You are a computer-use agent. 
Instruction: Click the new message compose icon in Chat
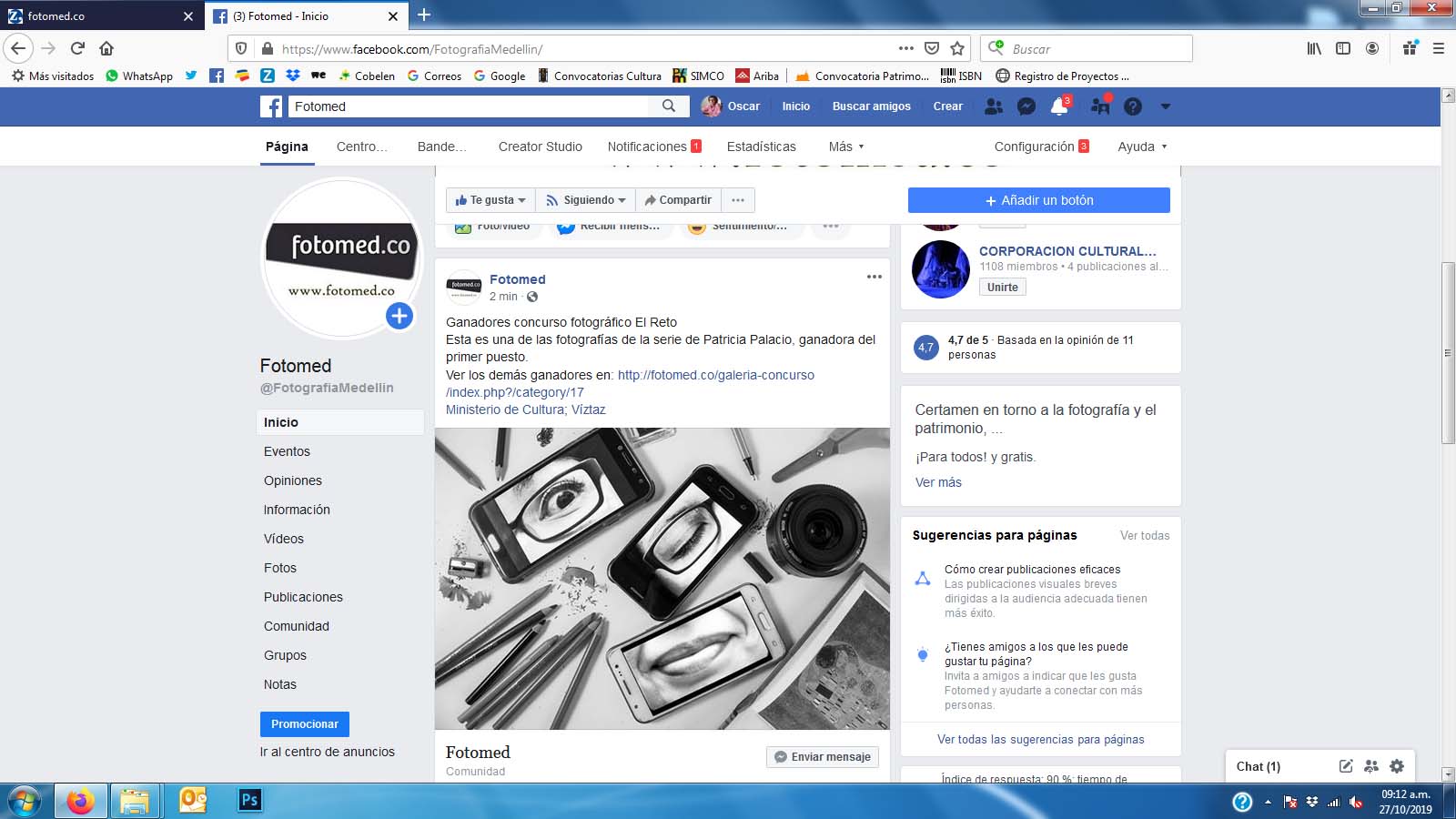click(x=1346, y=766)
